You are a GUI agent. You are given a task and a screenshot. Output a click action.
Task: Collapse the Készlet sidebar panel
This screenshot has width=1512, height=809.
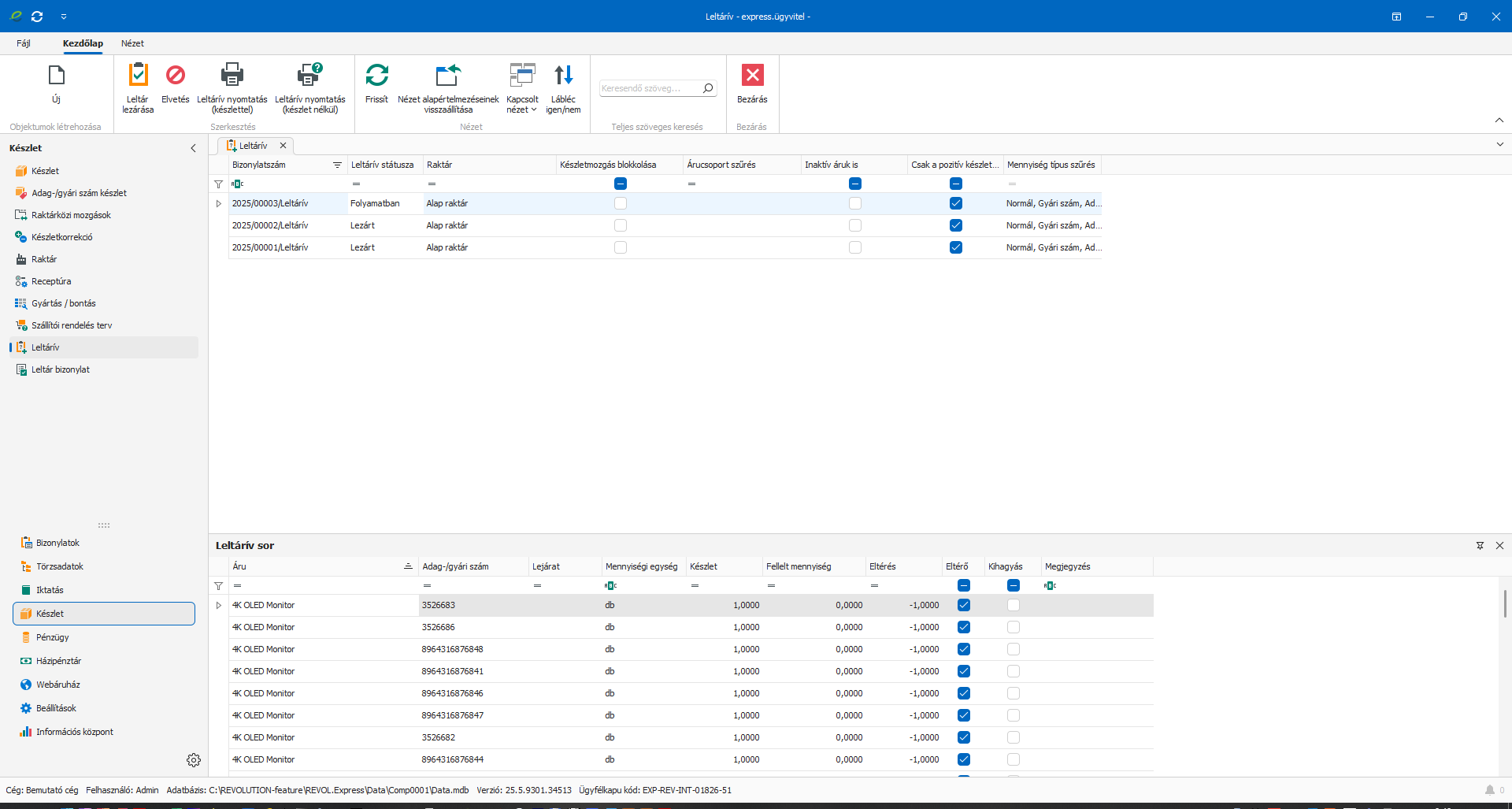[193, 148]
